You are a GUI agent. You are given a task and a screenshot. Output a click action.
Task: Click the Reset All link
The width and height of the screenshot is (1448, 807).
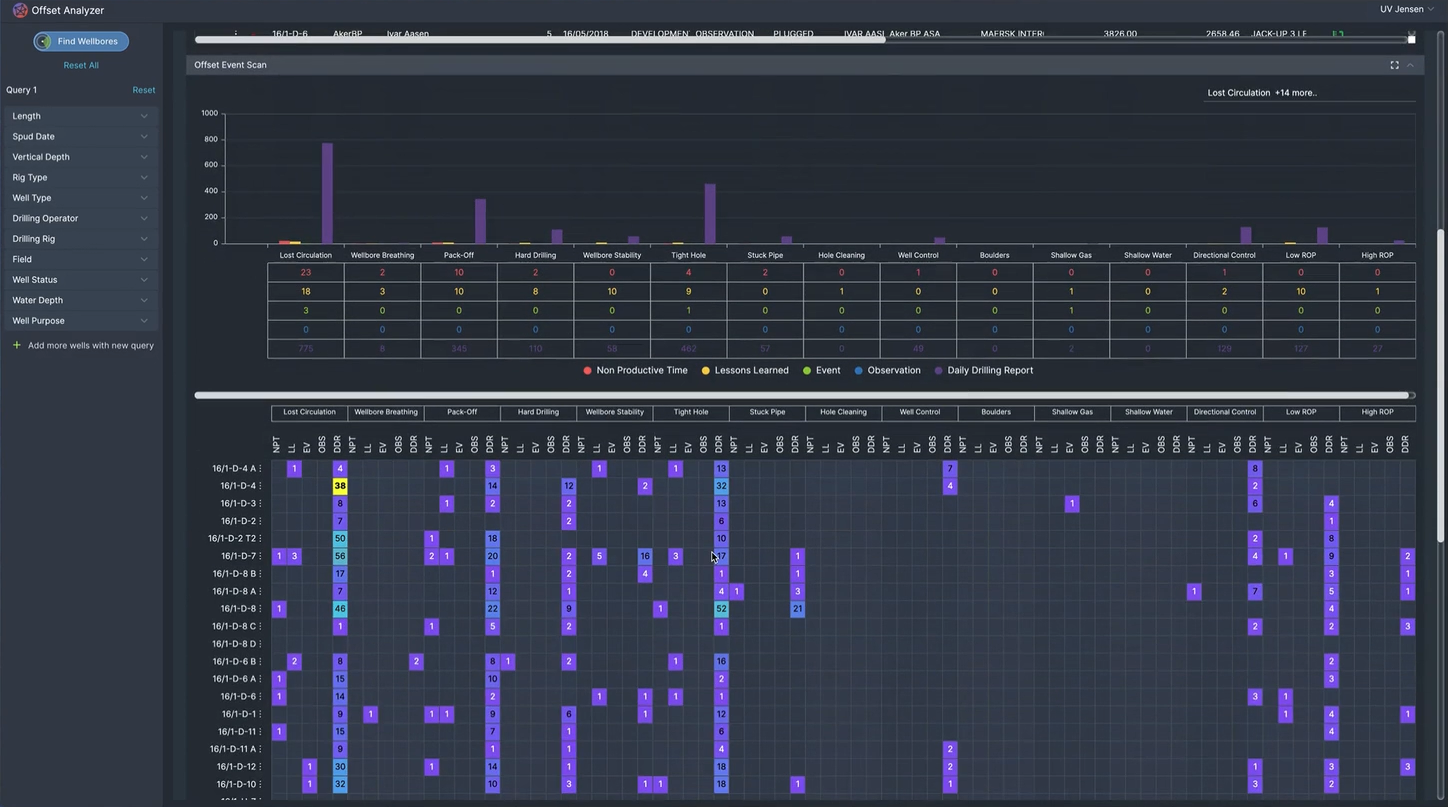tap(81, 65)
